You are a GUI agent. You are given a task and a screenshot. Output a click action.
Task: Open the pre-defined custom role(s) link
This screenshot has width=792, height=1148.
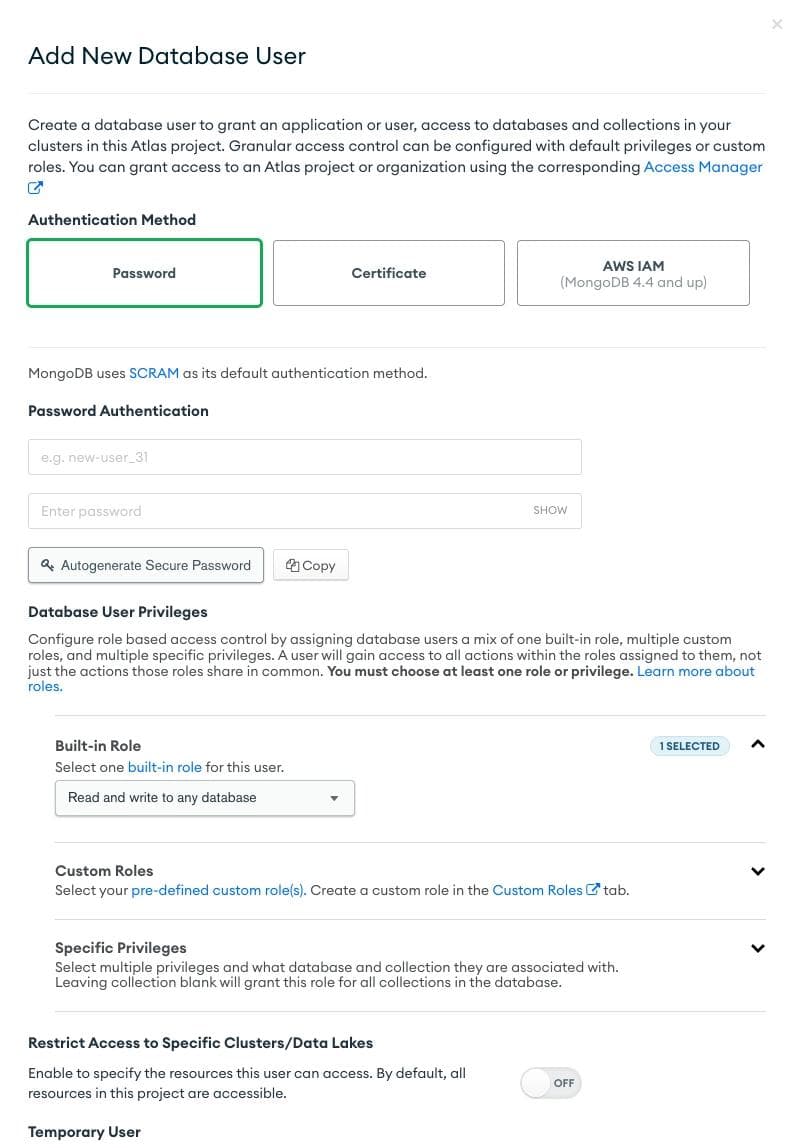tap(218, 890)
